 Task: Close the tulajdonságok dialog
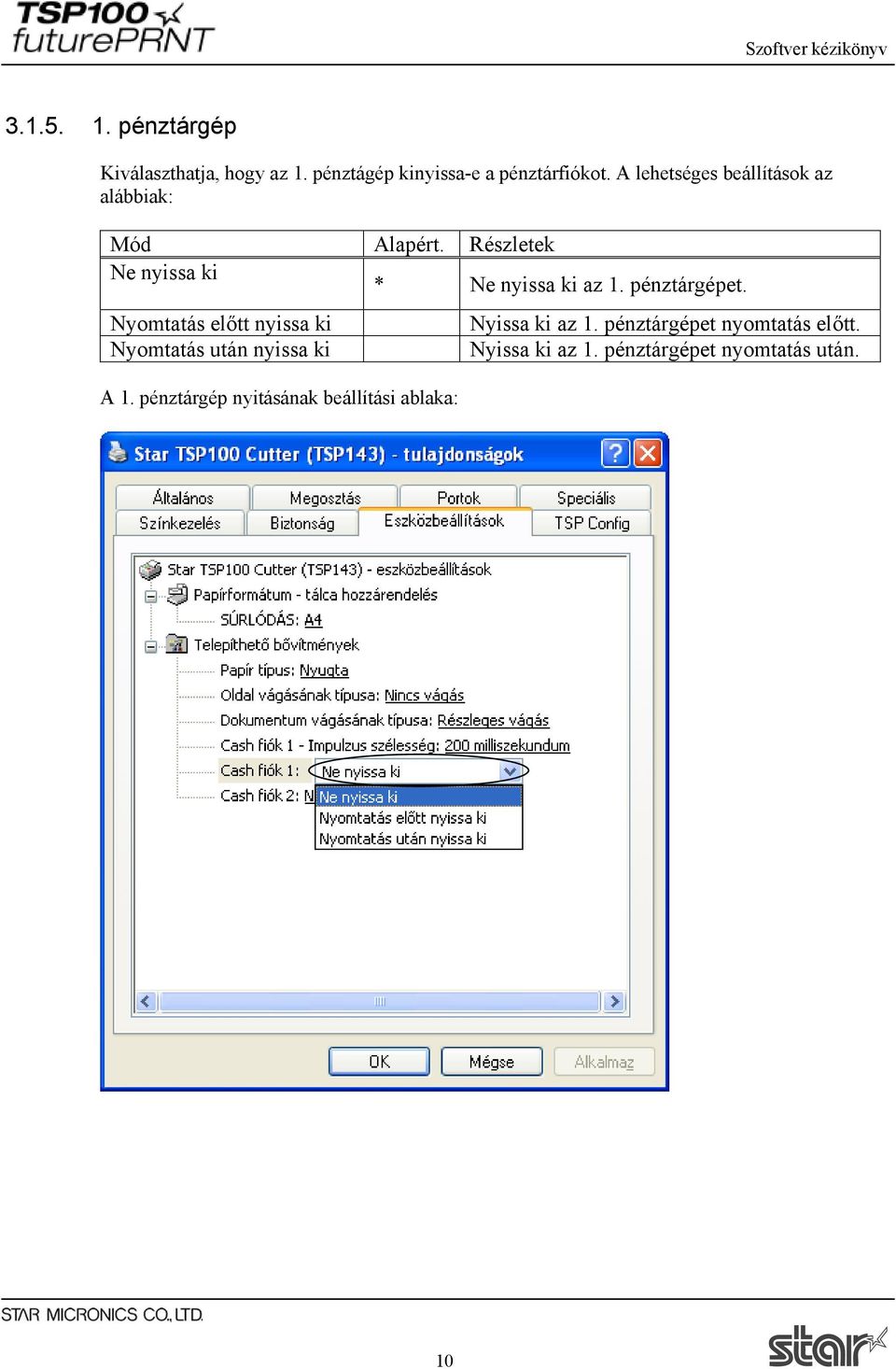(x=647, y=453)
